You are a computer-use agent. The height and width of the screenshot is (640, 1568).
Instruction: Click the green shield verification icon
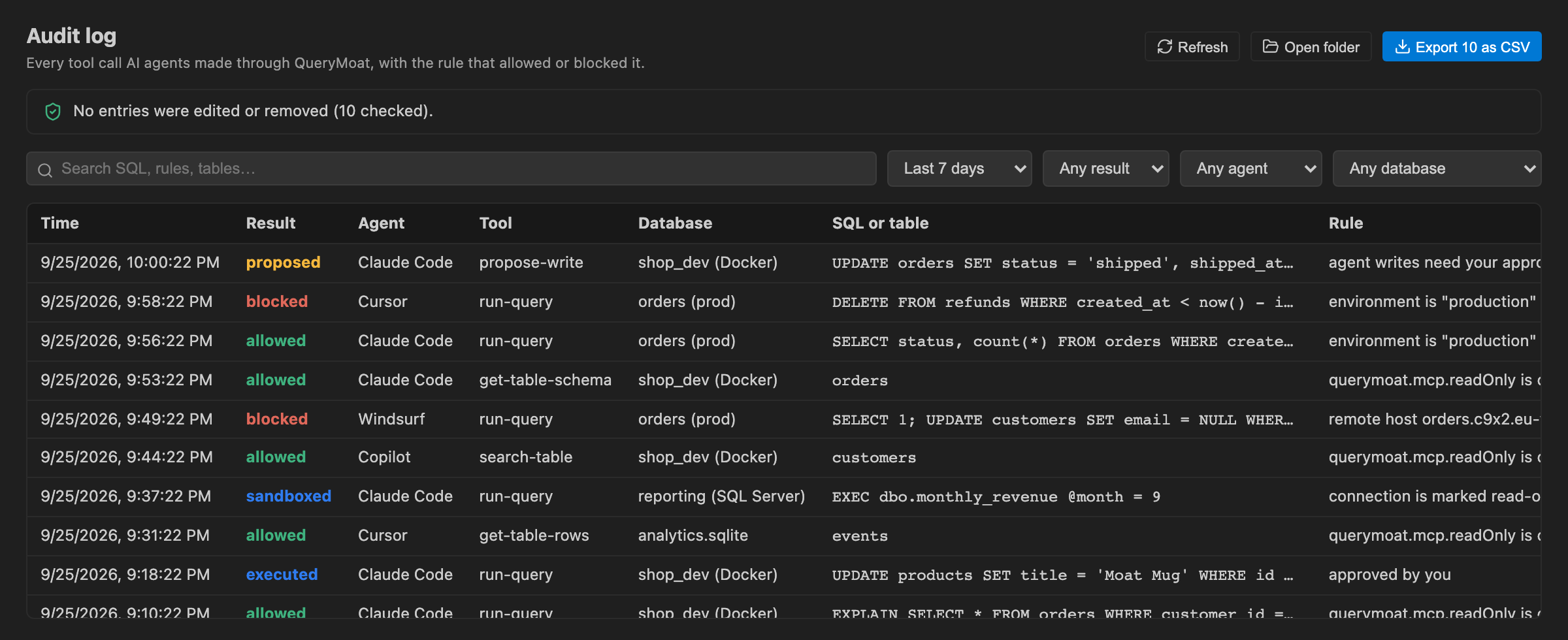coord(53,112)
